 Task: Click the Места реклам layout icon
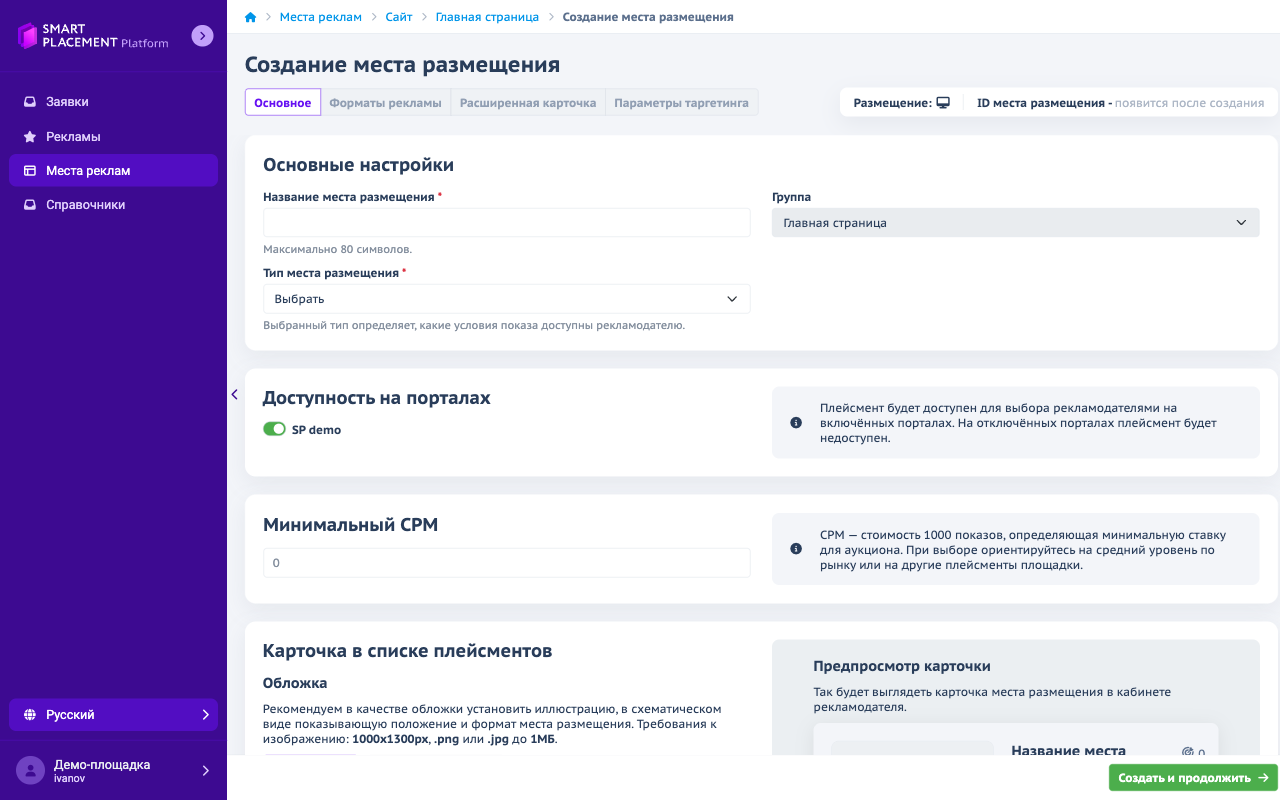[30, 171]
